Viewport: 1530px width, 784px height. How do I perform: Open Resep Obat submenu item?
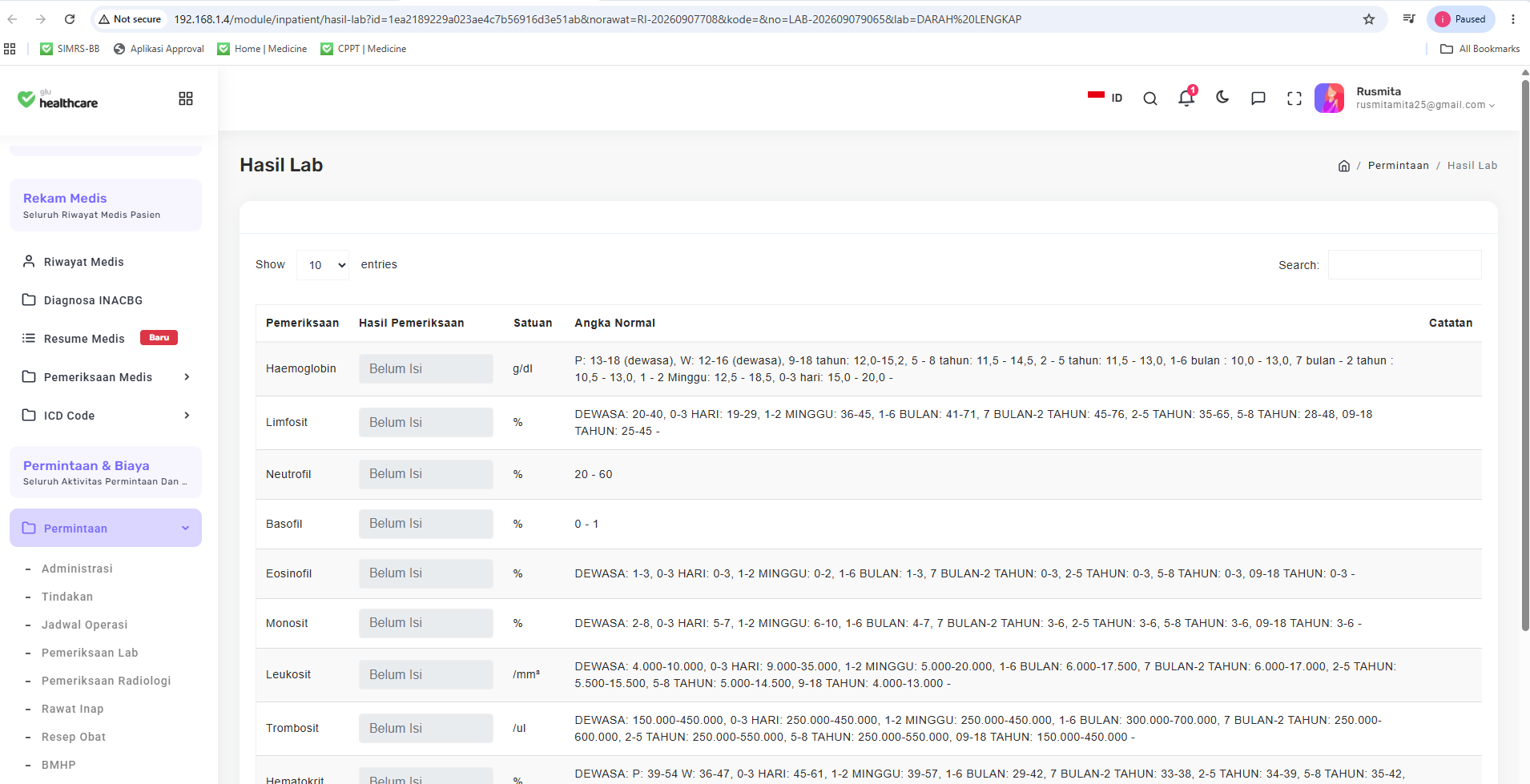coord(74,737)
